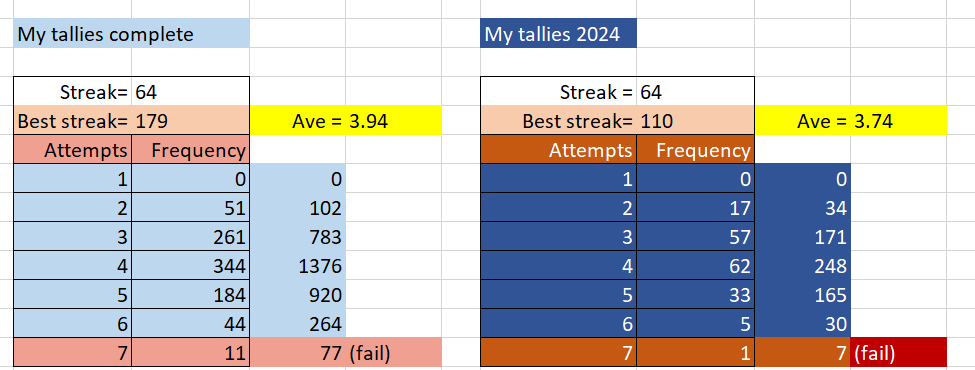
Task: Select the cell containing 171
Action: pos(803,237)
